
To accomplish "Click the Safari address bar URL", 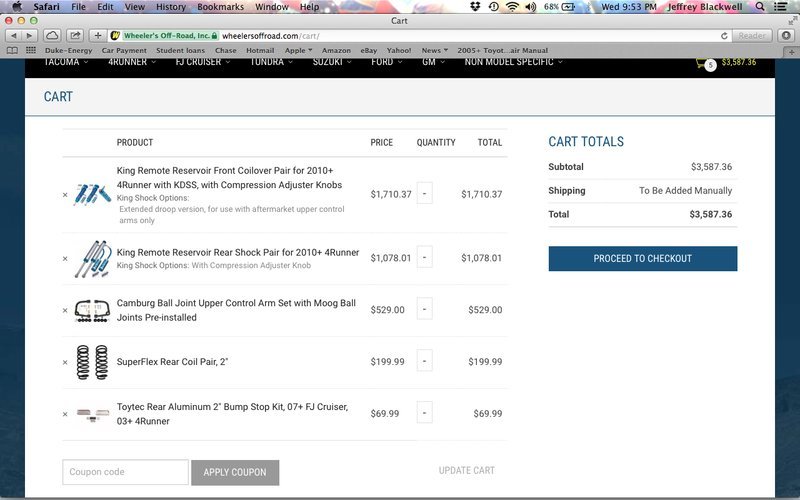I will coord(270,36).
